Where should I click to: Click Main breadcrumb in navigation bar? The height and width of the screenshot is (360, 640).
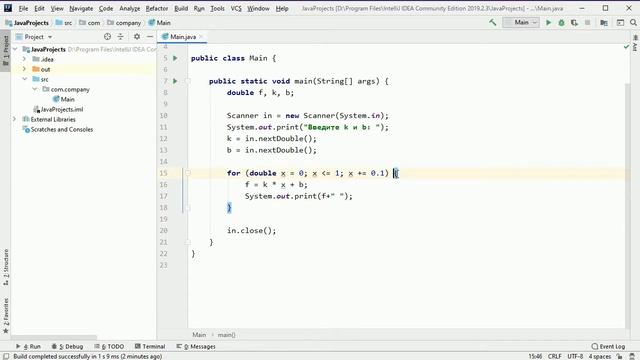coord(160,23)
